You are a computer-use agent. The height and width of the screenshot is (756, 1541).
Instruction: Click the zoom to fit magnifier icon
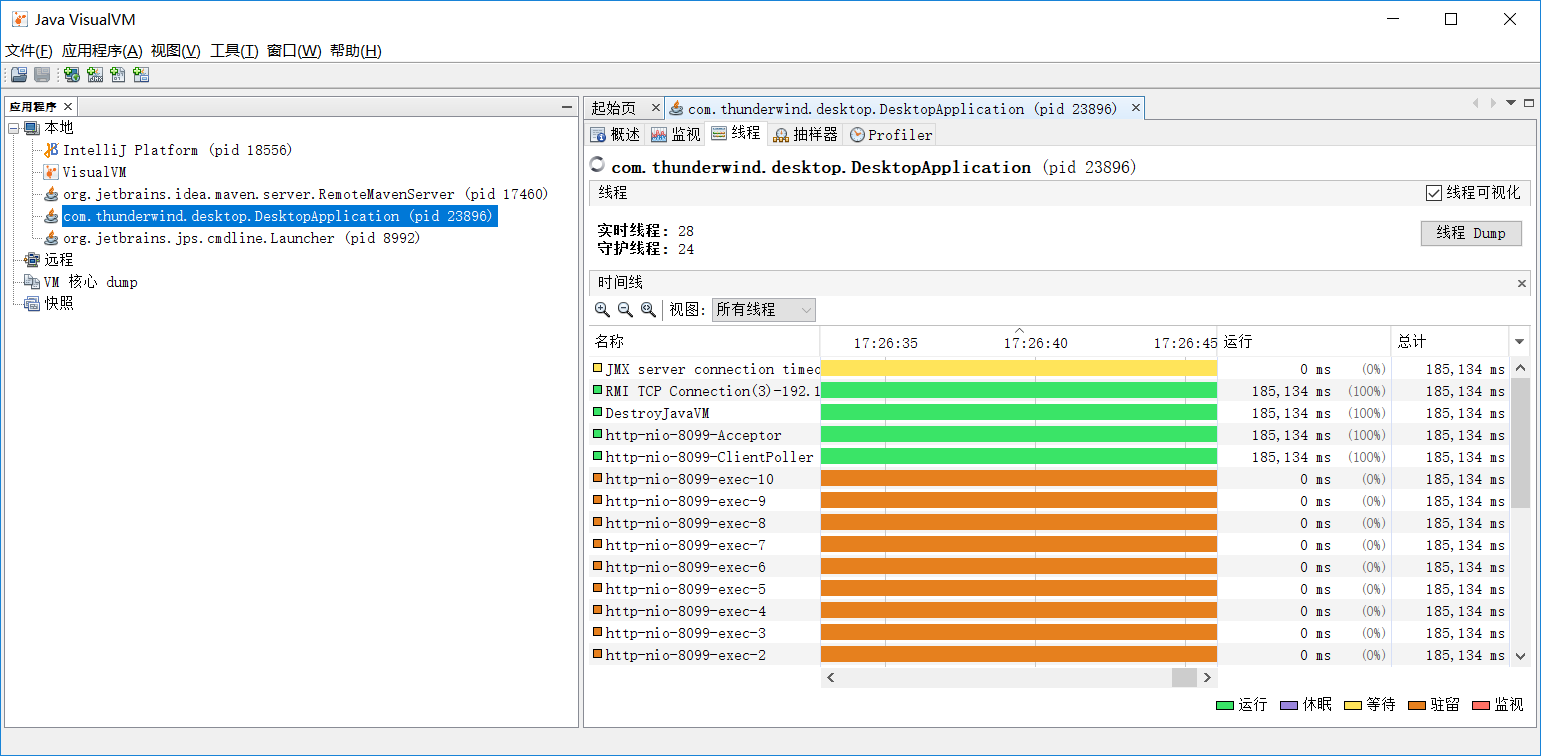(648, 310)
